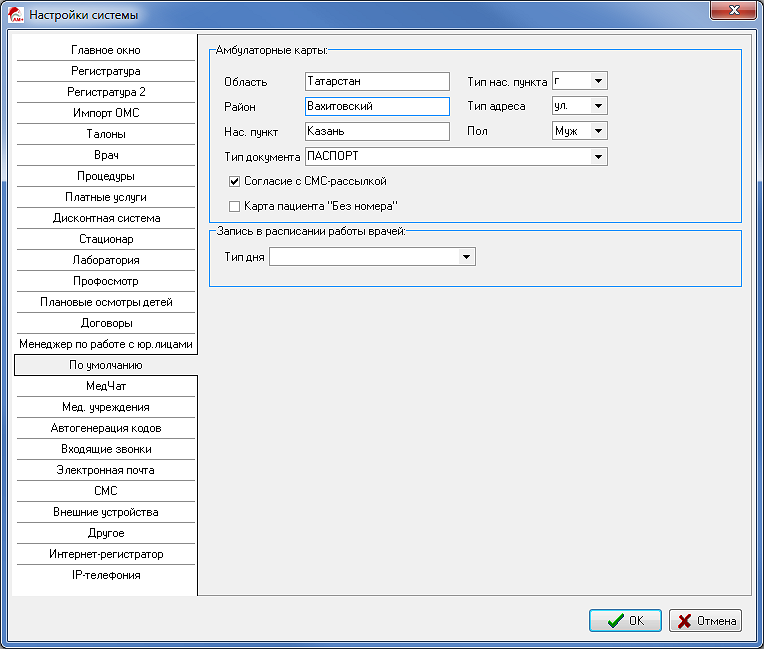Click the Область field with Татарстан
The height and width of the screenshot is (649, 764).
tap(377, 81)
